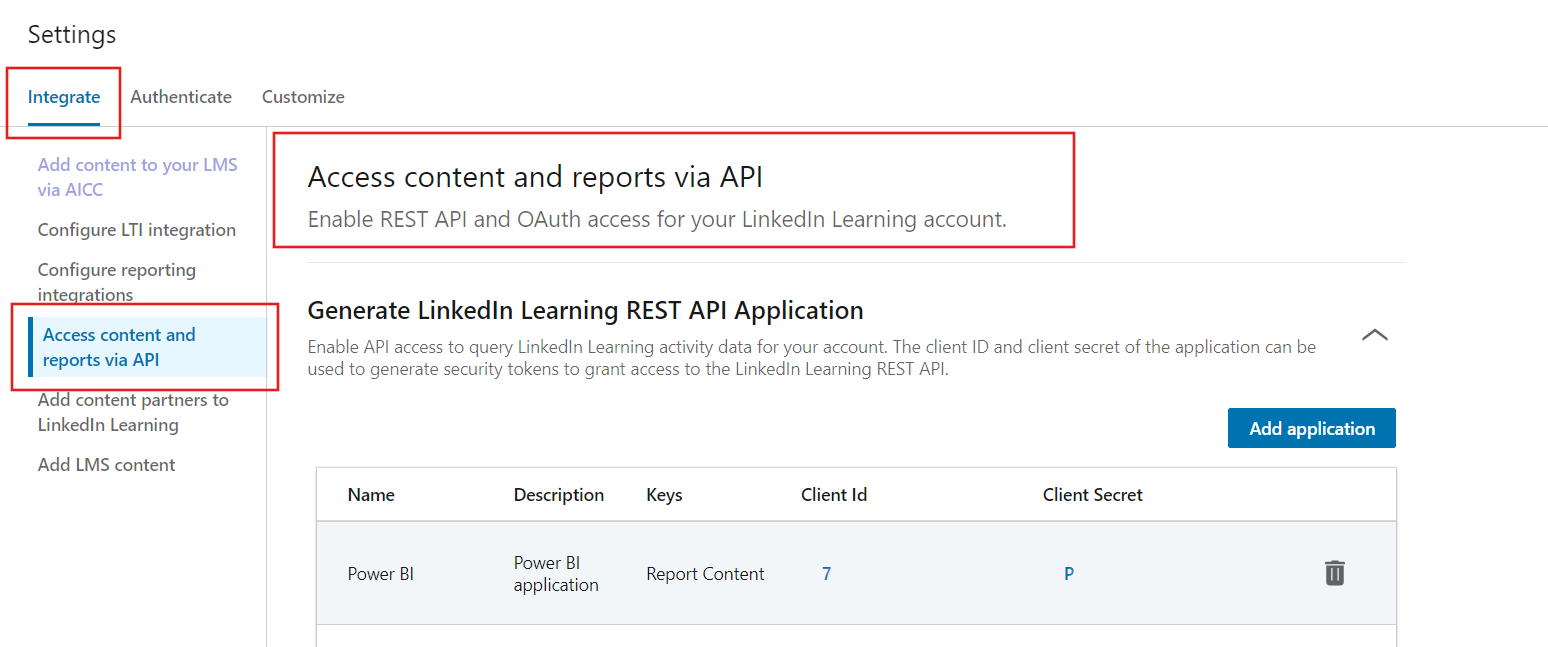Click the Add application button
The image size is (1548, 647).
click(1311, 427)
